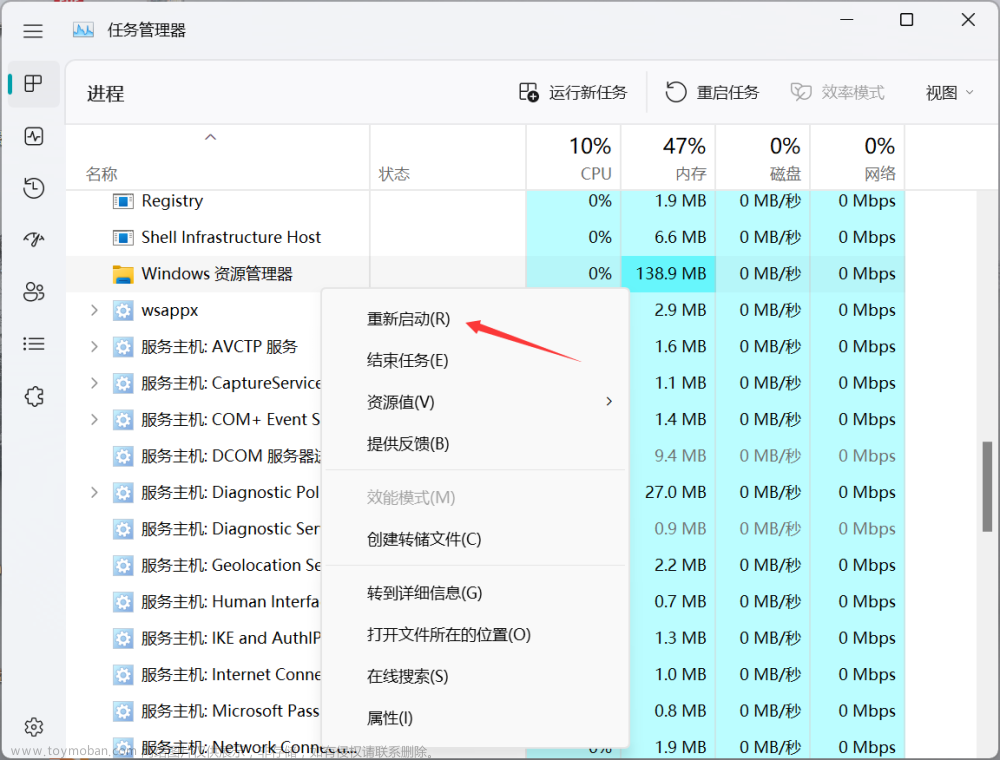Select the 27.0 MB memory cell
Image resolution: width=1000 pixels, height=760 pixels.
coord(675,492)
